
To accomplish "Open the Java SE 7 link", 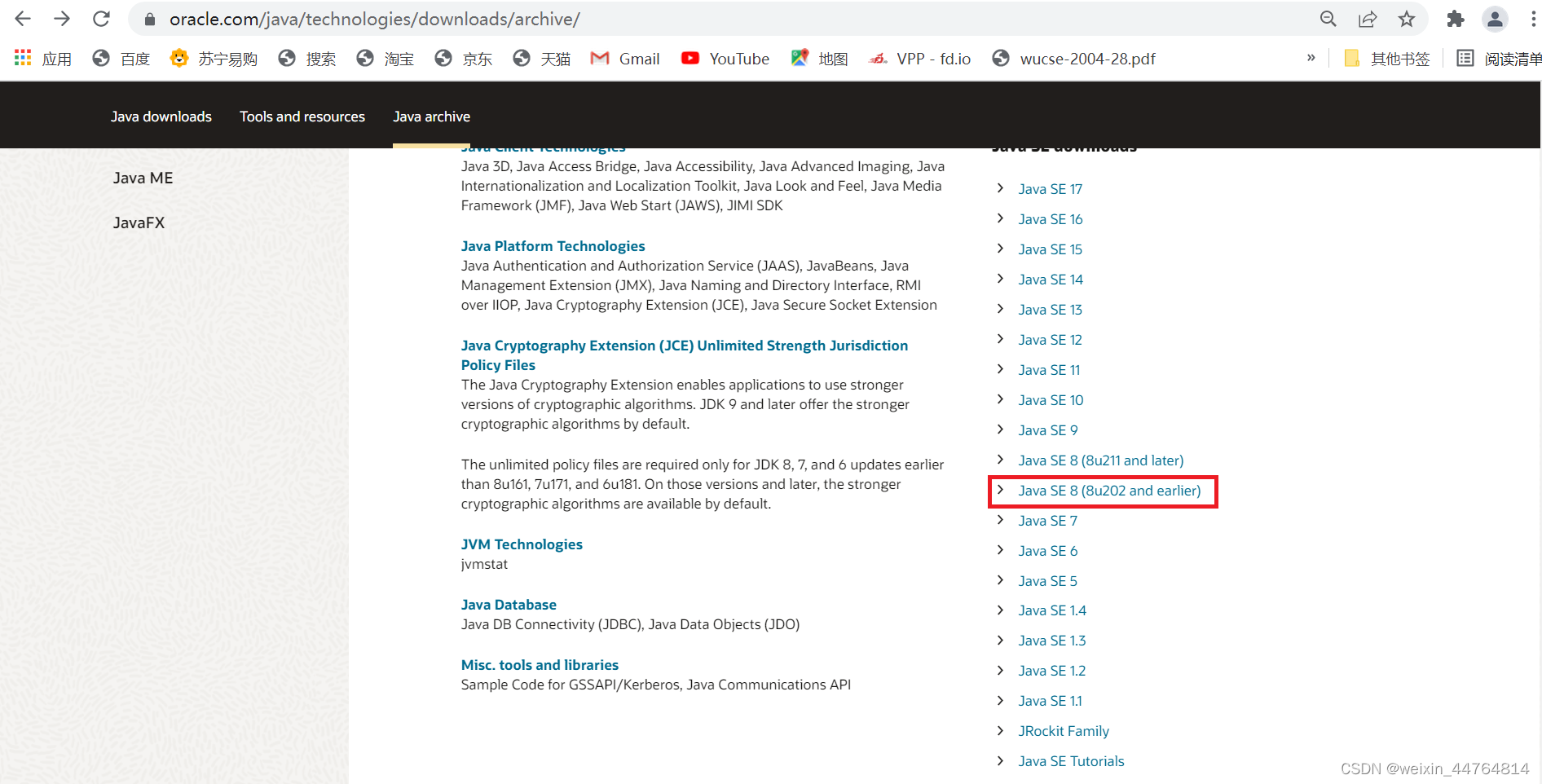I will (x=1048, y=521).
